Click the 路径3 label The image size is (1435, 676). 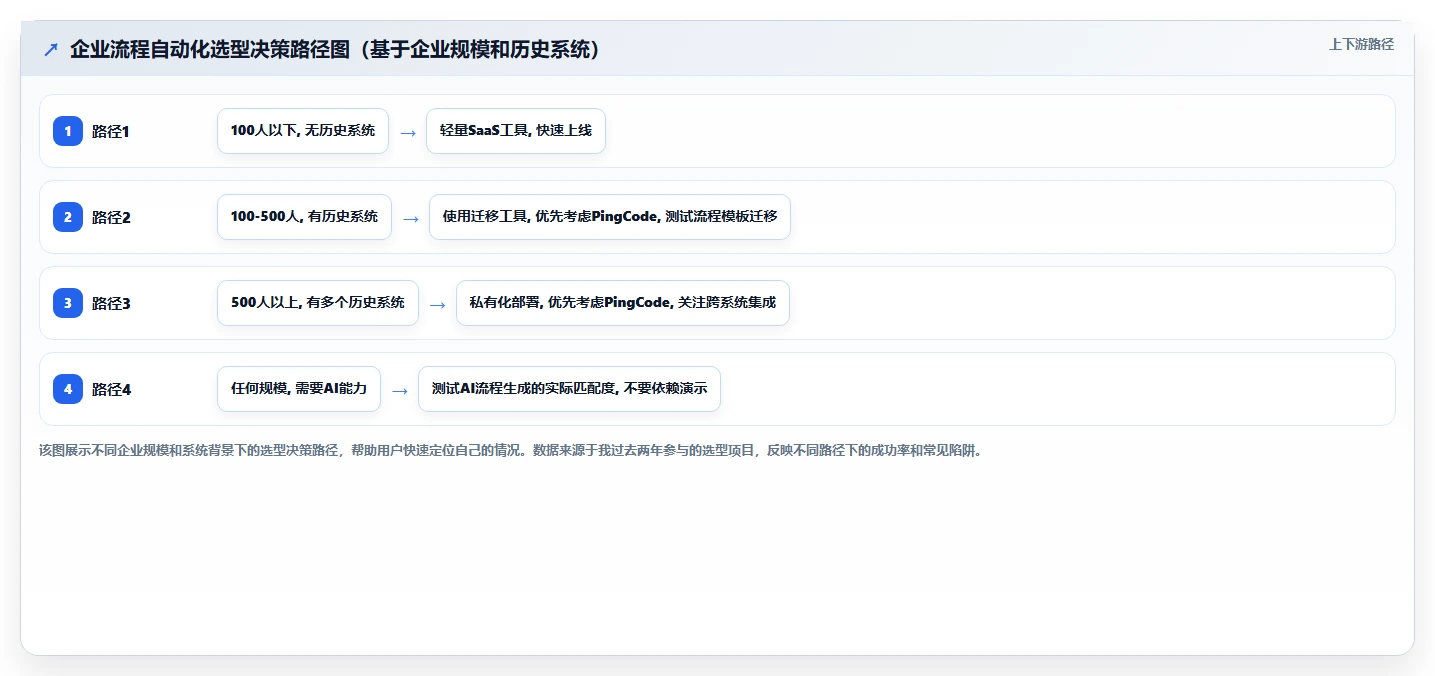click(111, 304)
